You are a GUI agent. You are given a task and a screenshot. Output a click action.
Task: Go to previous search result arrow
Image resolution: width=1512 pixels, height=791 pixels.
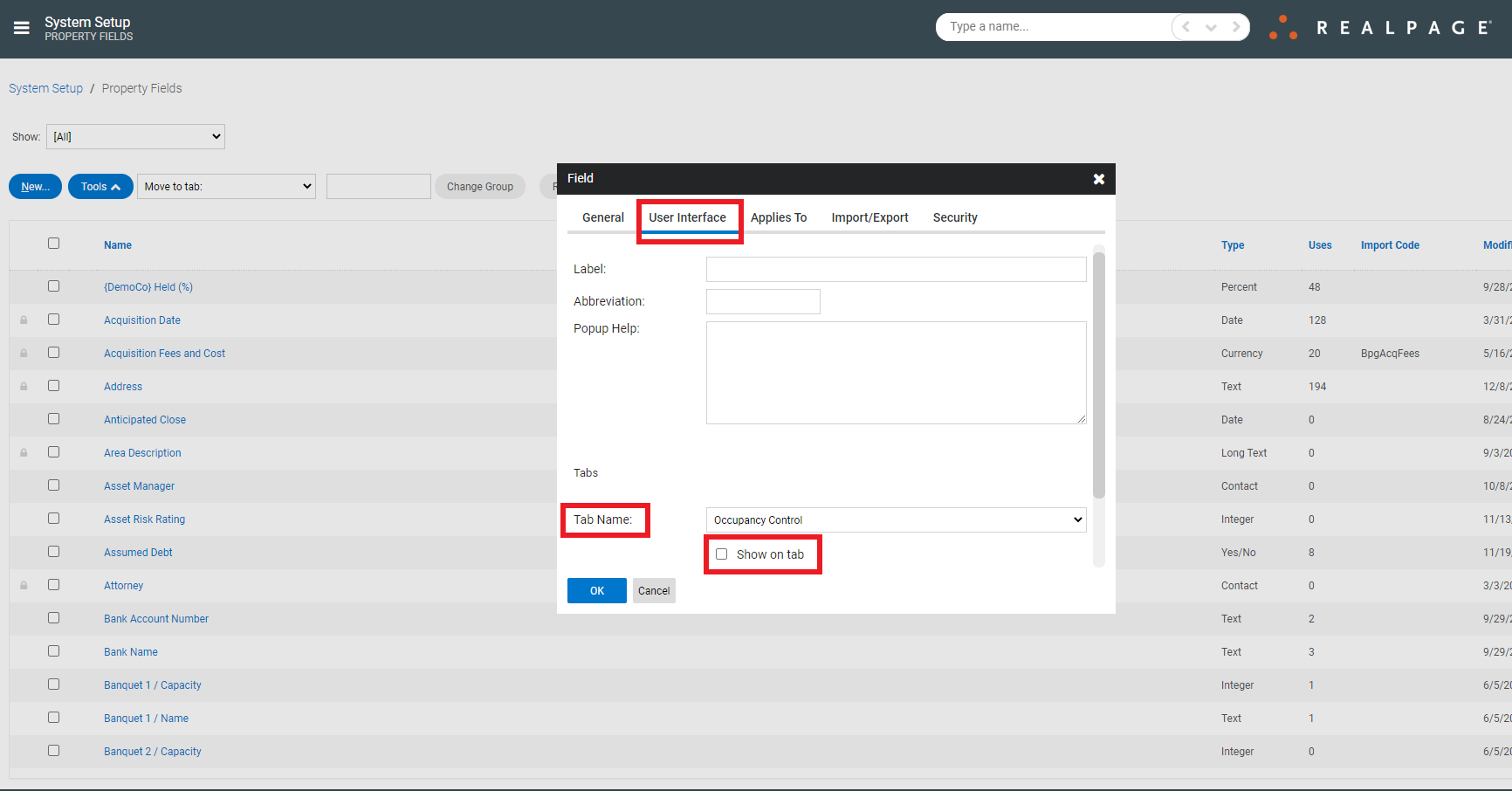(x=1184, y=27)
